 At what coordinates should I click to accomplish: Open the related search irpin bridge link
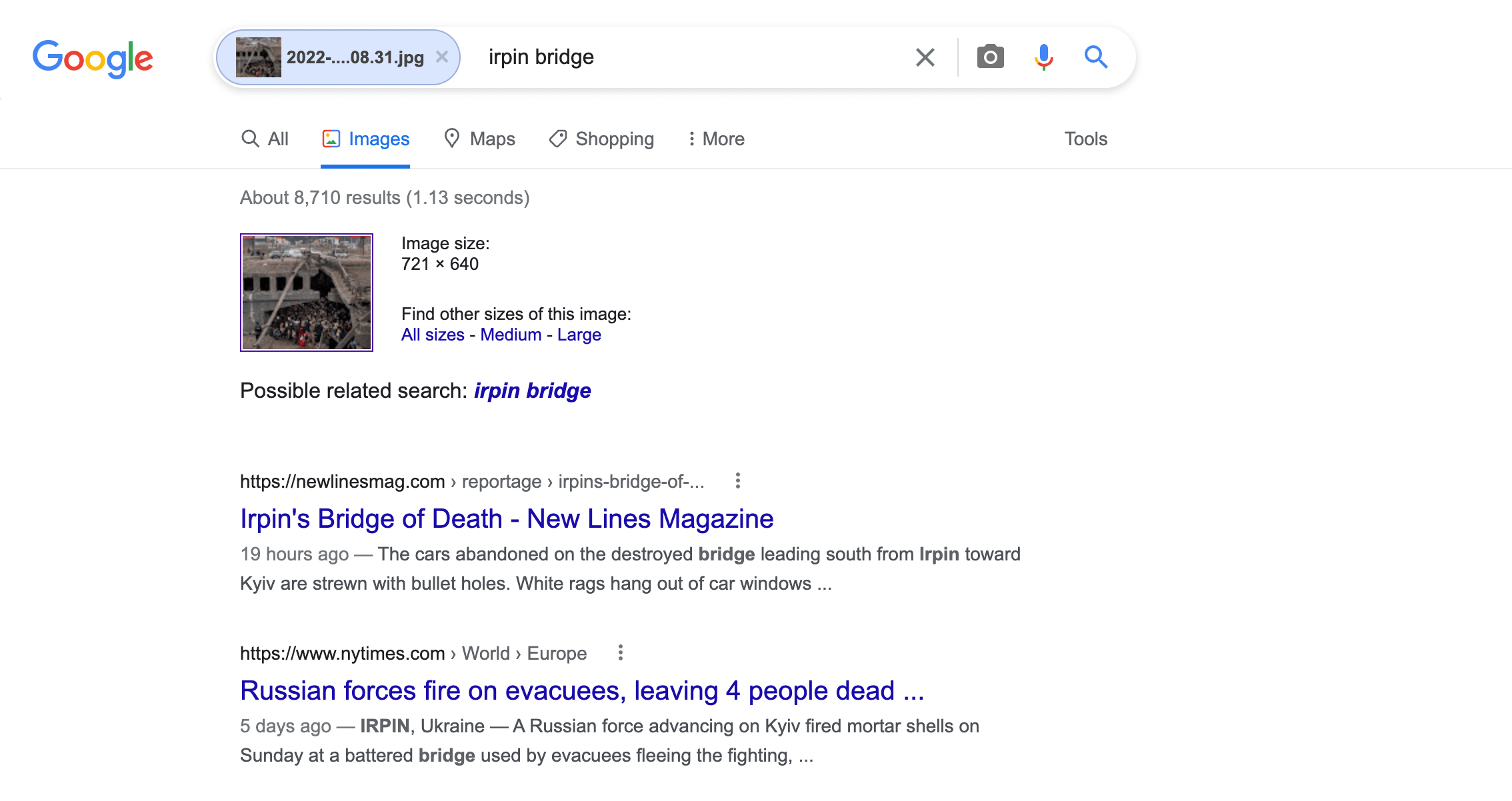point(532,391)
